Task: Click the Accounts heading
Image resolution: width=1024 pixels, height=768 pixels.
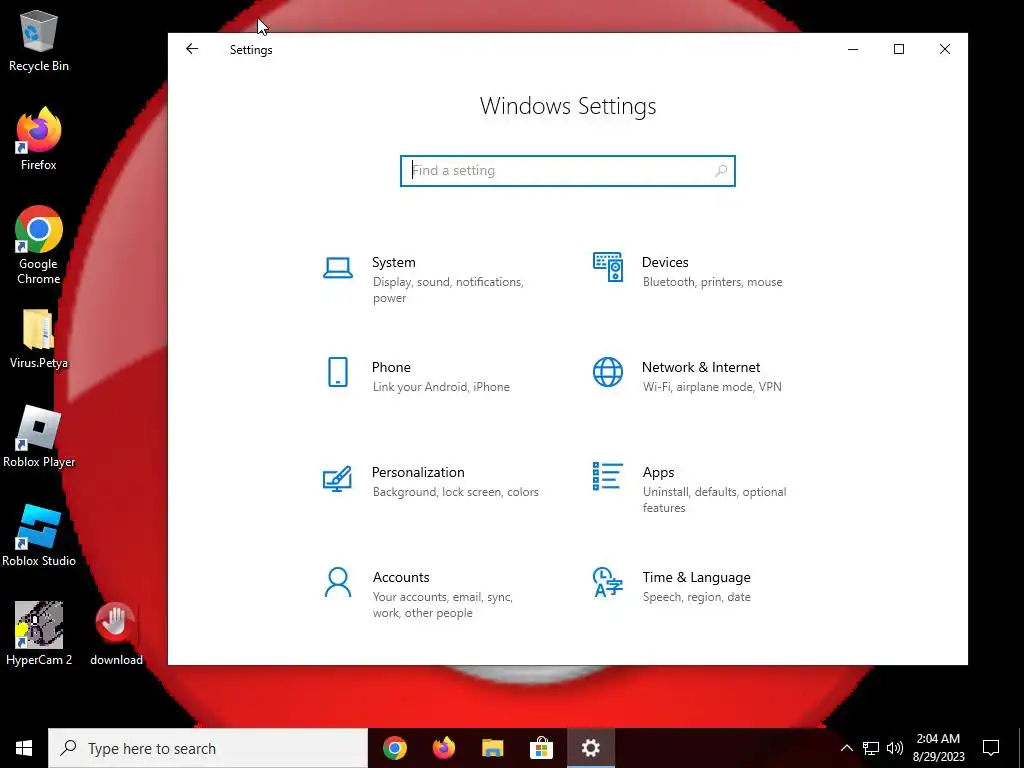Action: point(401,577)
